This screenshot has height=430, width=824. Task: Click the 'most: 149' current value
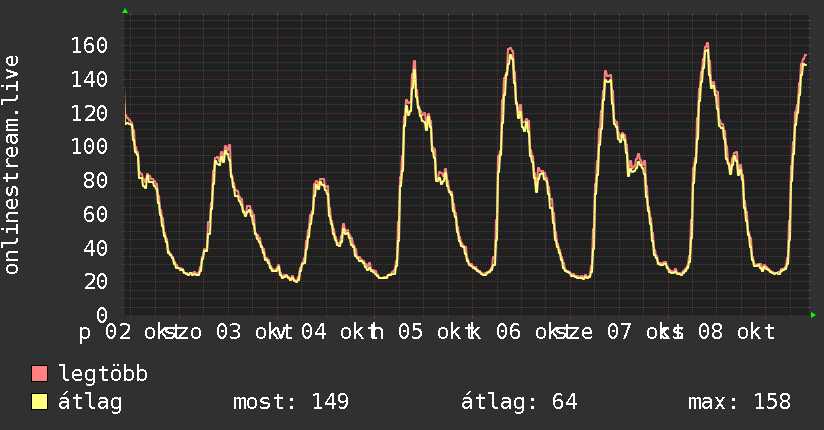click(x=291, y=402)
